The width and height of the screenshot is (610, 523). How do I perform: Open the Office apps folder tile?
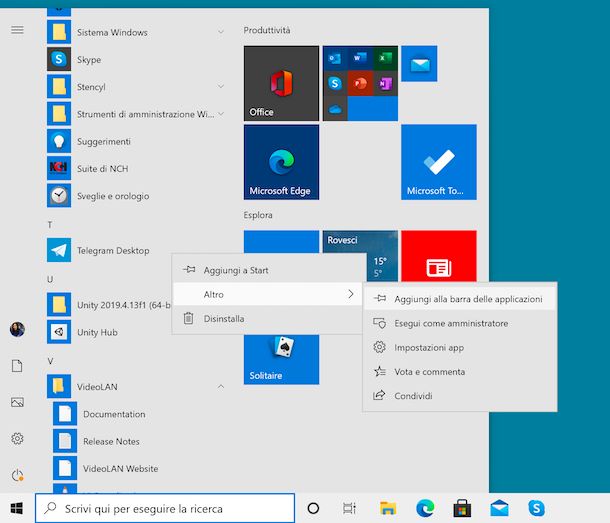coord(360,83)
